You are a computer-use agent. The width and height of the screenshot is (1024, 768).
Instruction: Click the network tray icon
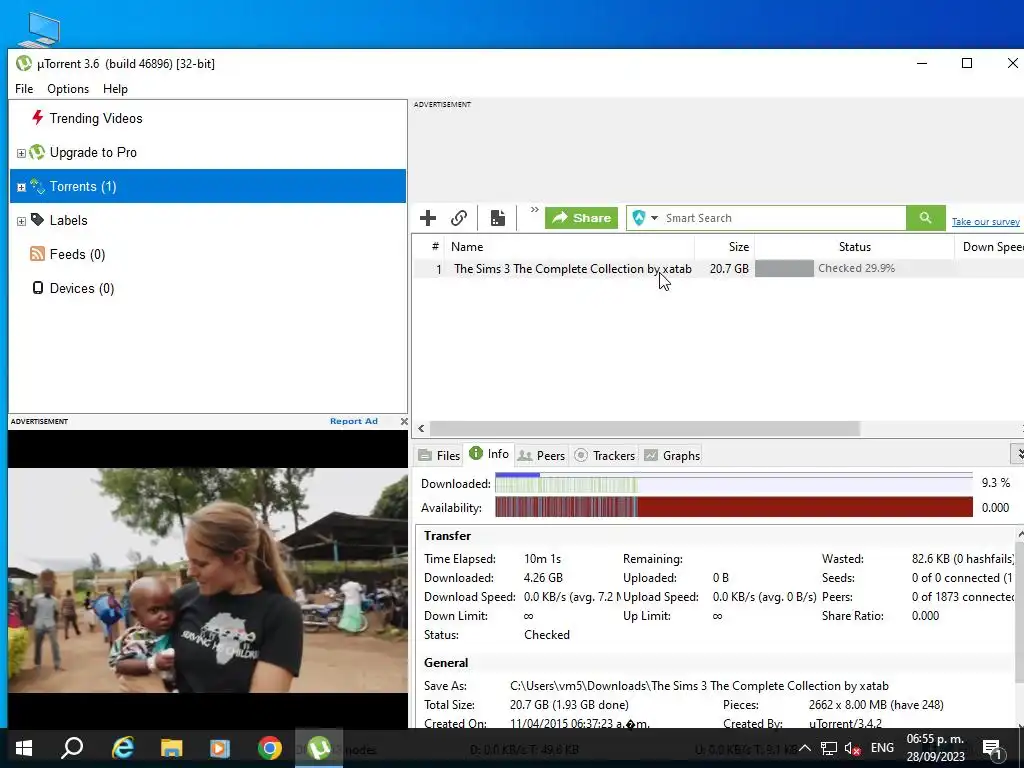(829, 748)
